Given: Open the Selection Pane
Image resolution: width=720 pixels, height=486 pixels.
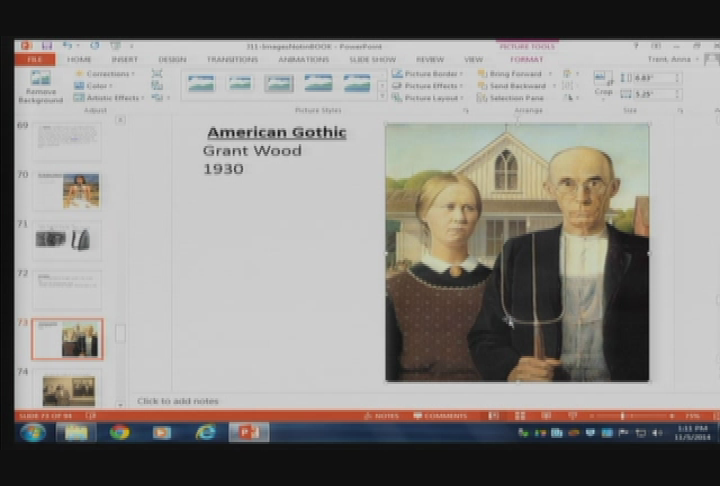Looking at the screenshot, I should pos(510,97).
